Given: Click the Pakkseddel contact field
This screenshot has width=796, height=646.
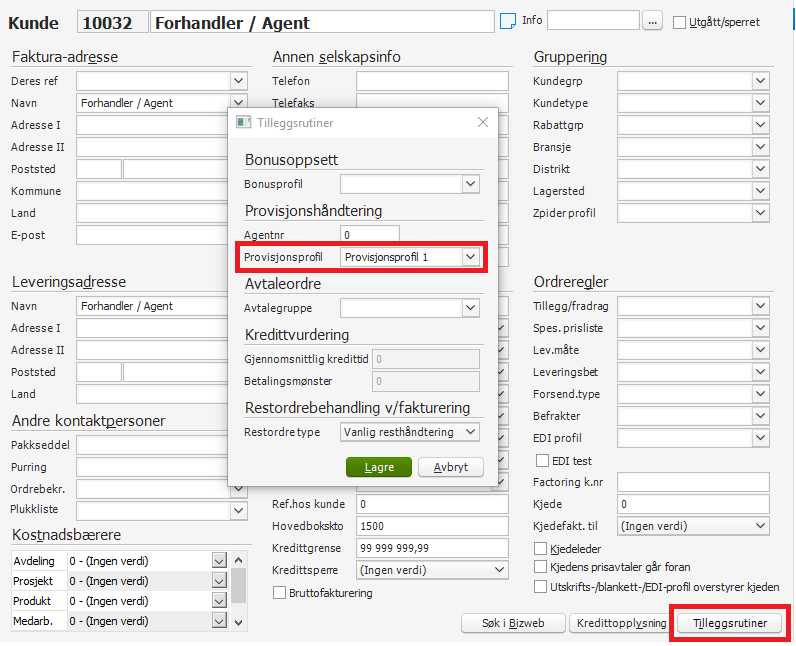Looking at the screenshot, I should click(x=152, y=445).
